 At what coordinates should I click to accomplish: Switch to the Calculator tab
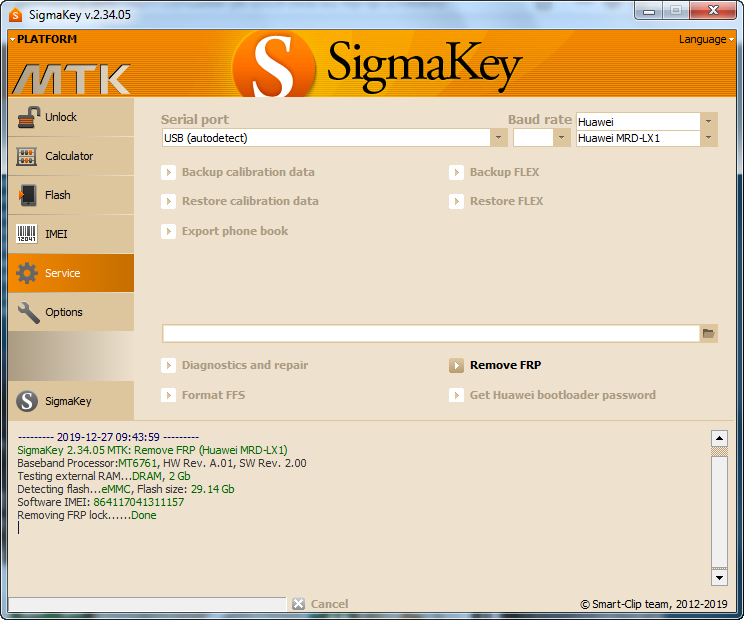pos(71,156)
